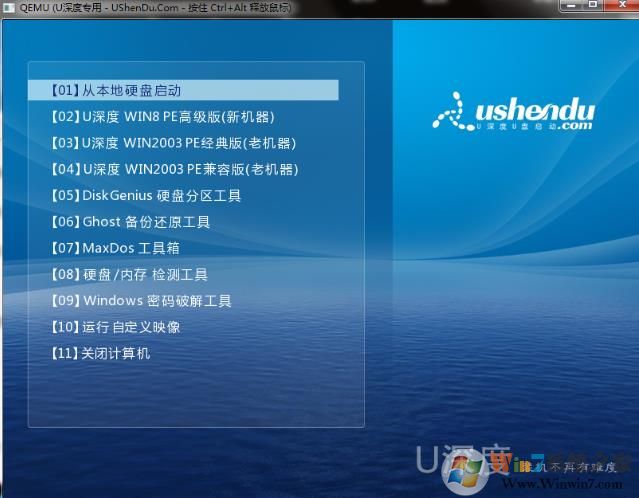Image resolution: width=639 pixels, height=498 pixels.
Task: Close the QEMU window
Action: (x=621, y=5)
